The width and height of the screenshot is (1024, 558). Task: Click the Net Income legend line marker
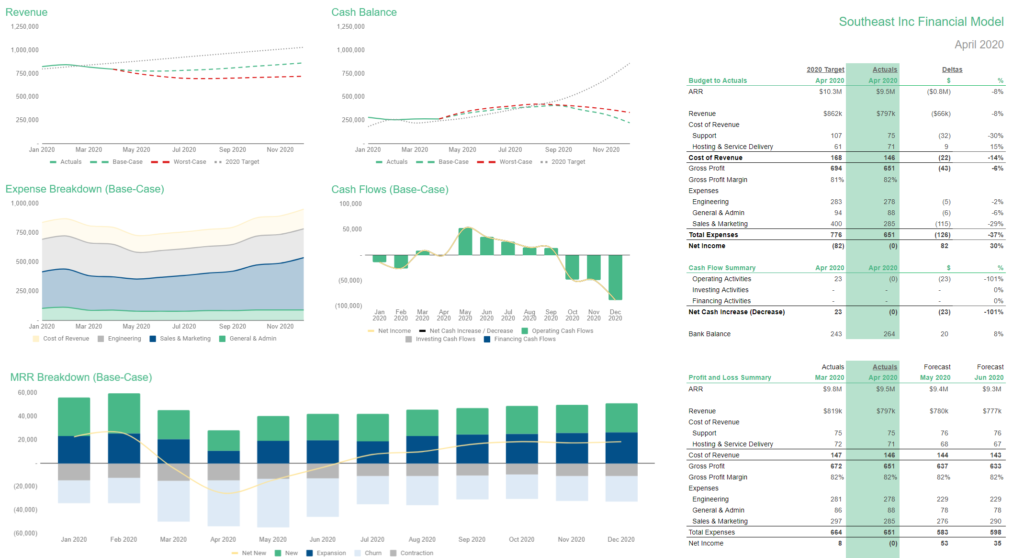(372, 330)
